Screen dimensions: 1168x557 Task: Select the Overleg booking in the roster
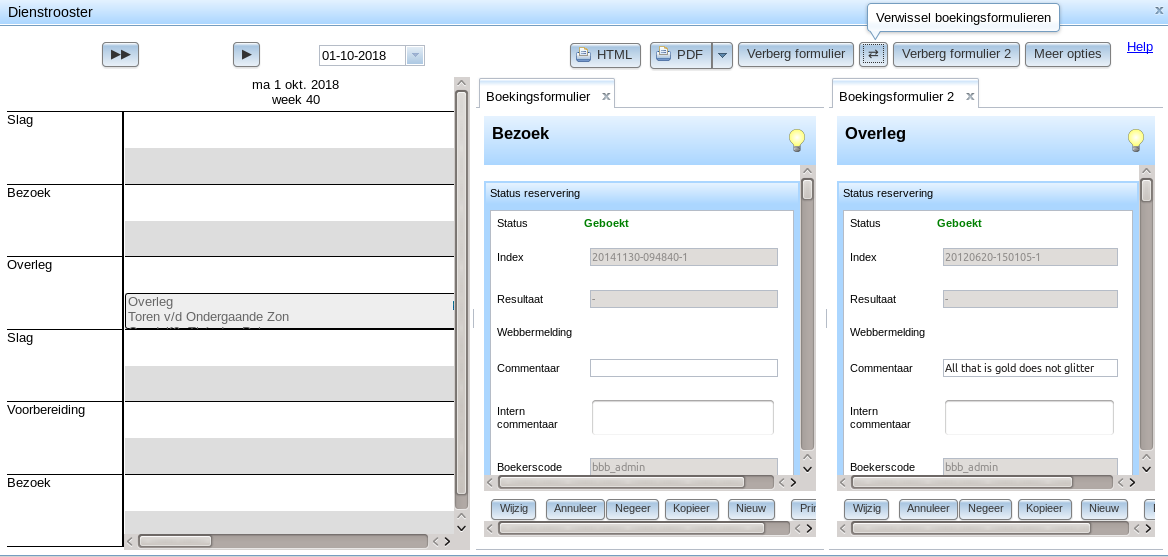289,311
